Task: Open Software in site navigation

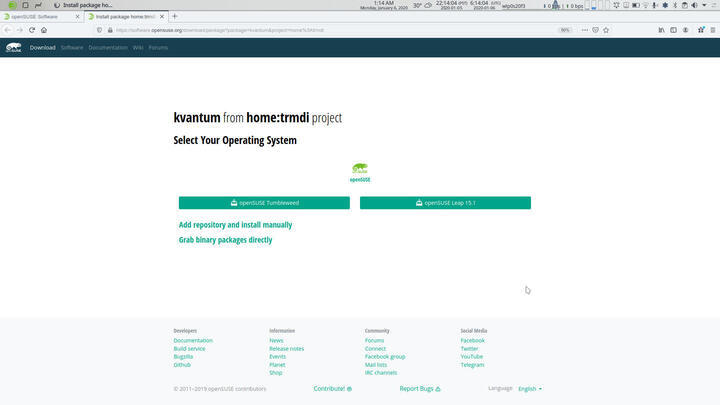Action: click(72, 47)
